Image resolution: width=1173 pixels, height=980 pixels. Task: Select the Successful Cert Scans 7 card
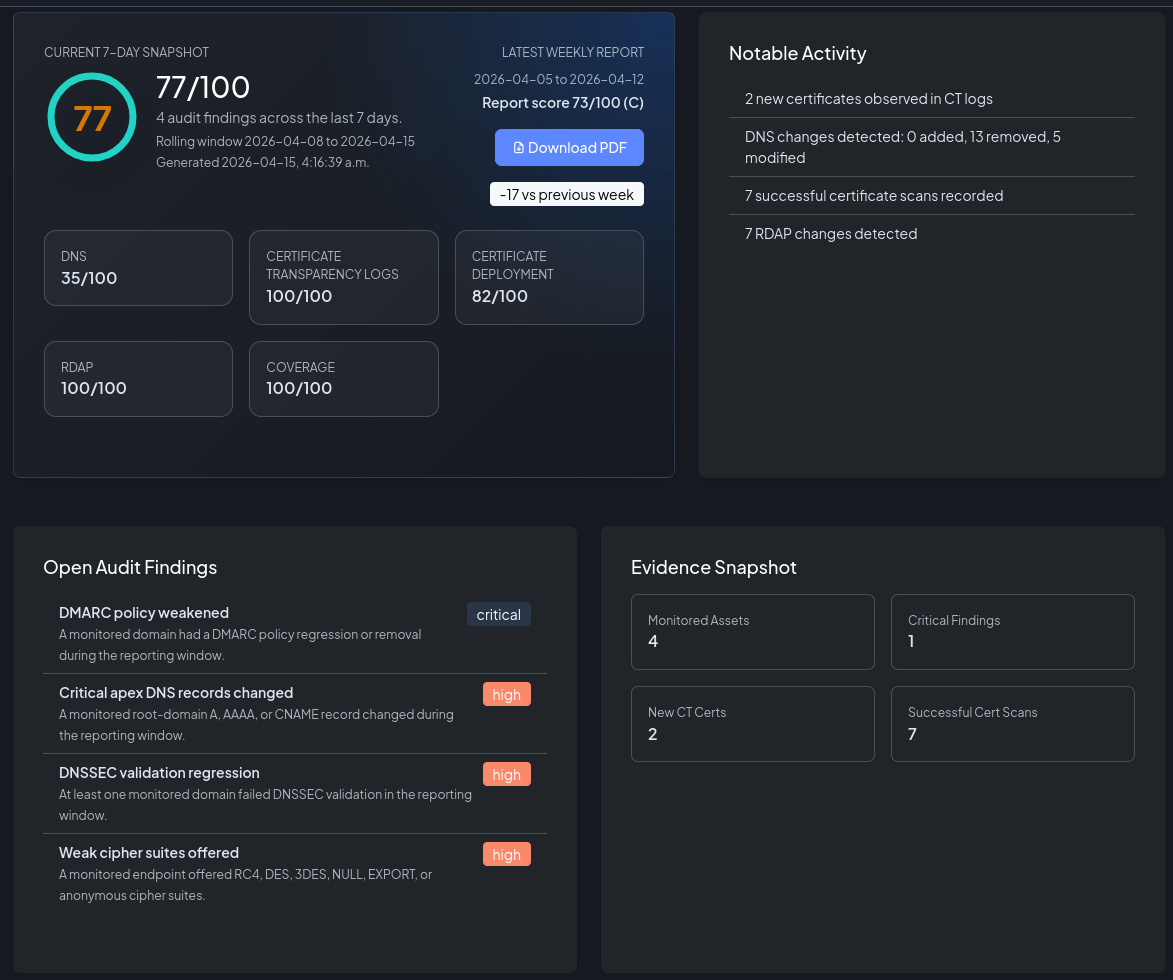click(x=1013, y=724)
